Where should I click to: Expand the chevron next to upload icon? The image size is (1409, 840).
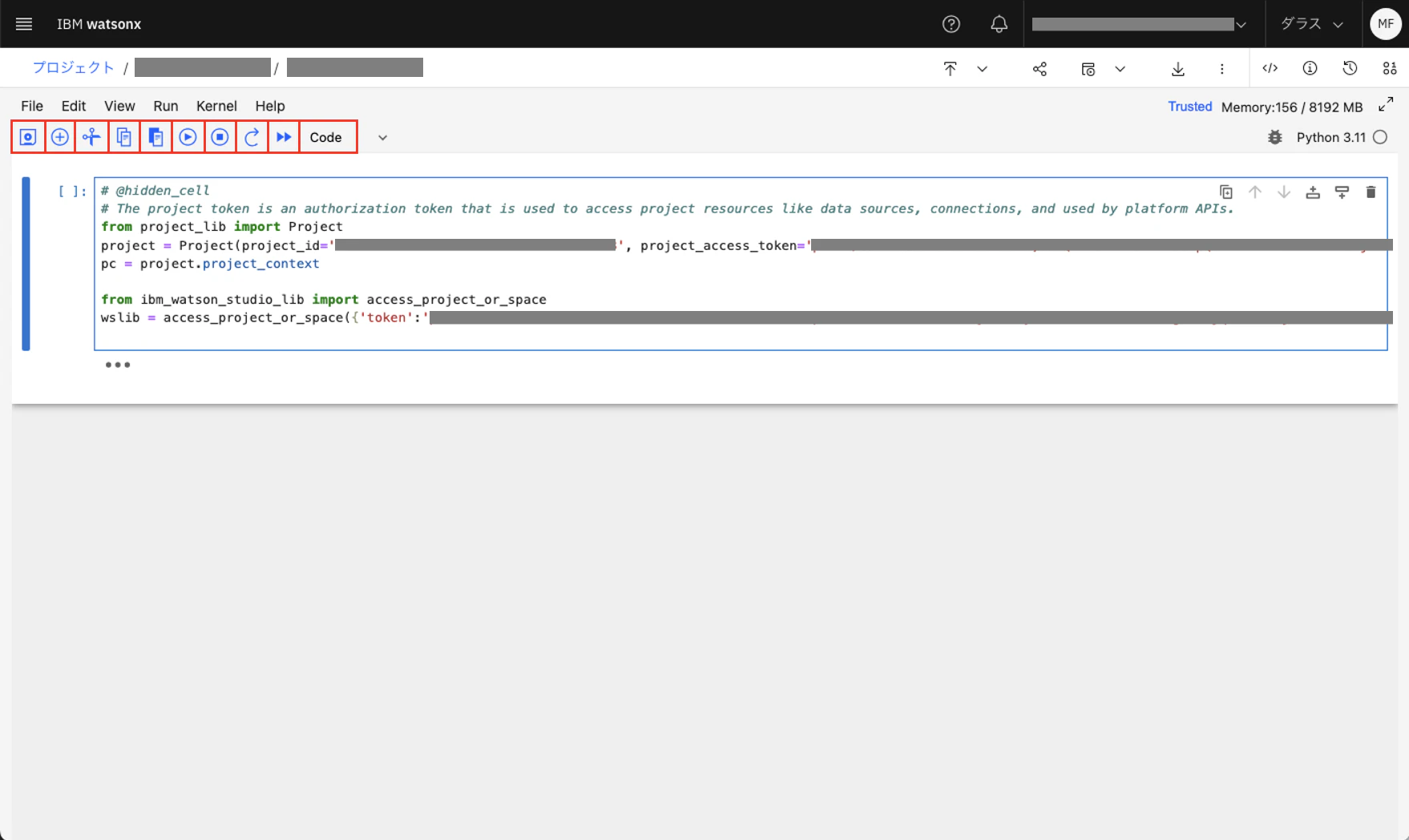click(982, 69)
